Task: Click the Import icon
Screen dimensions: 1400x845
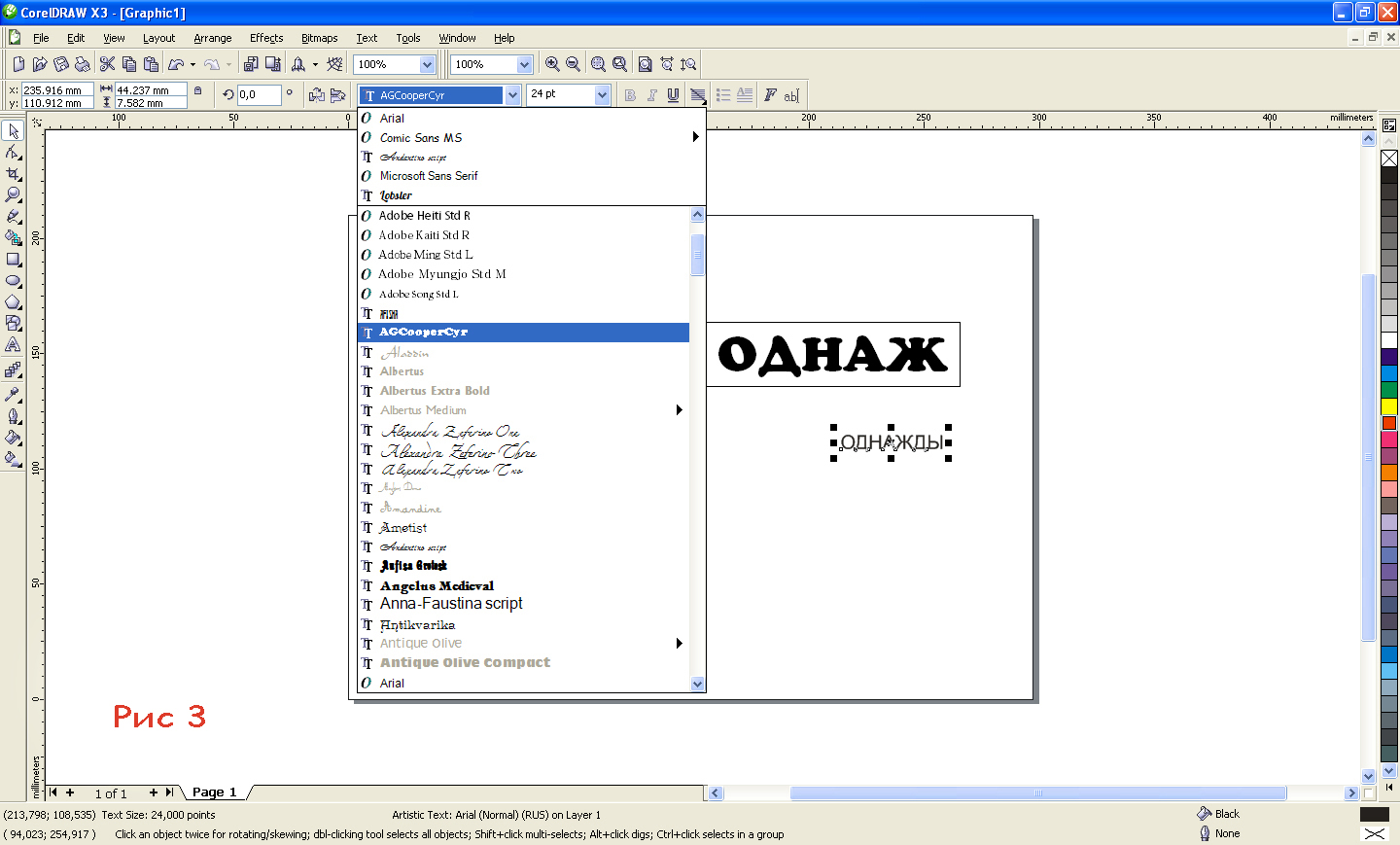Action: click(251, 64)
